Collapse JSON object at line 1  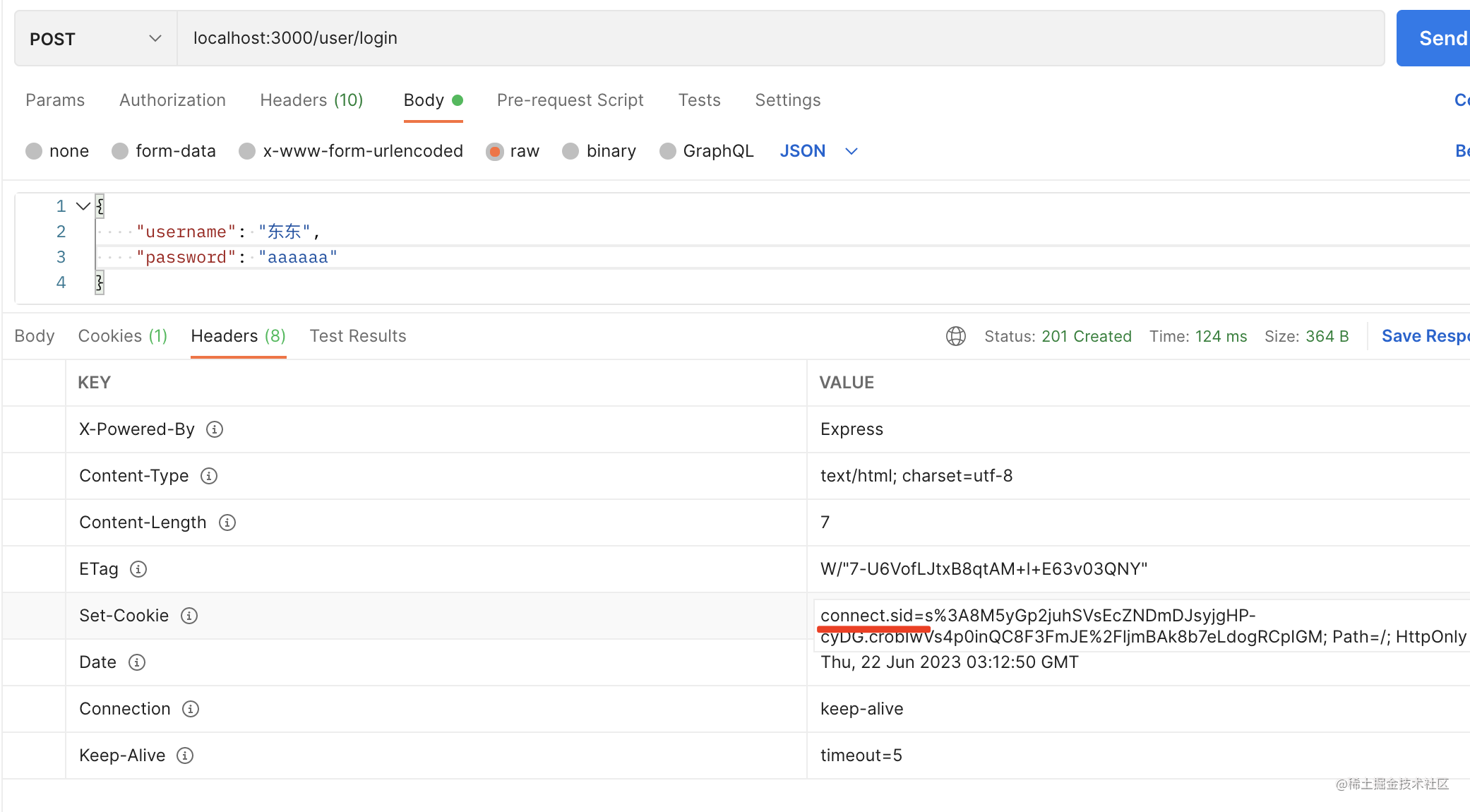[83, 206]
